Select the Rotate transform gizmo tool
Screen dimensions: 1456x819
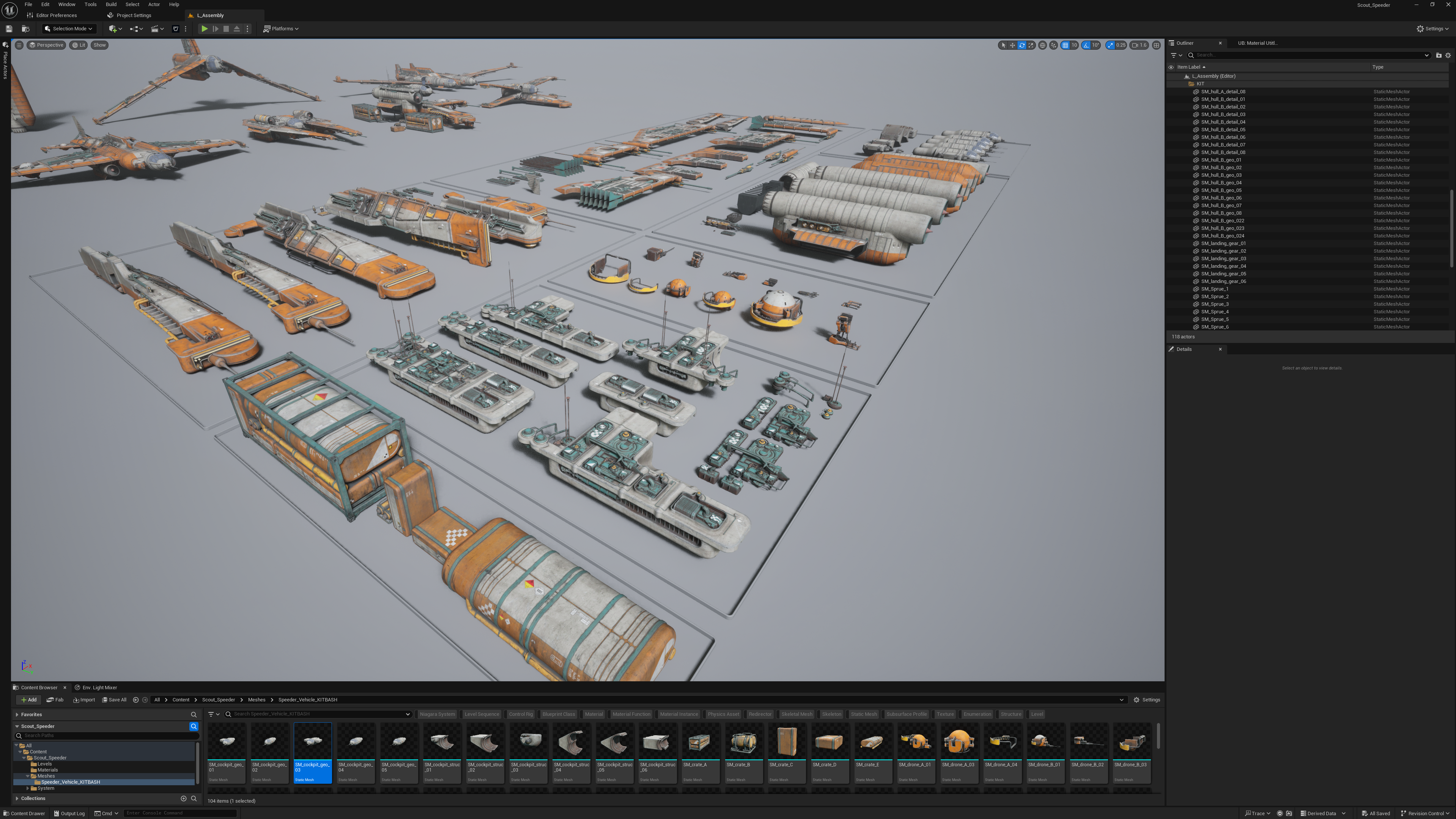[1022, 45]
